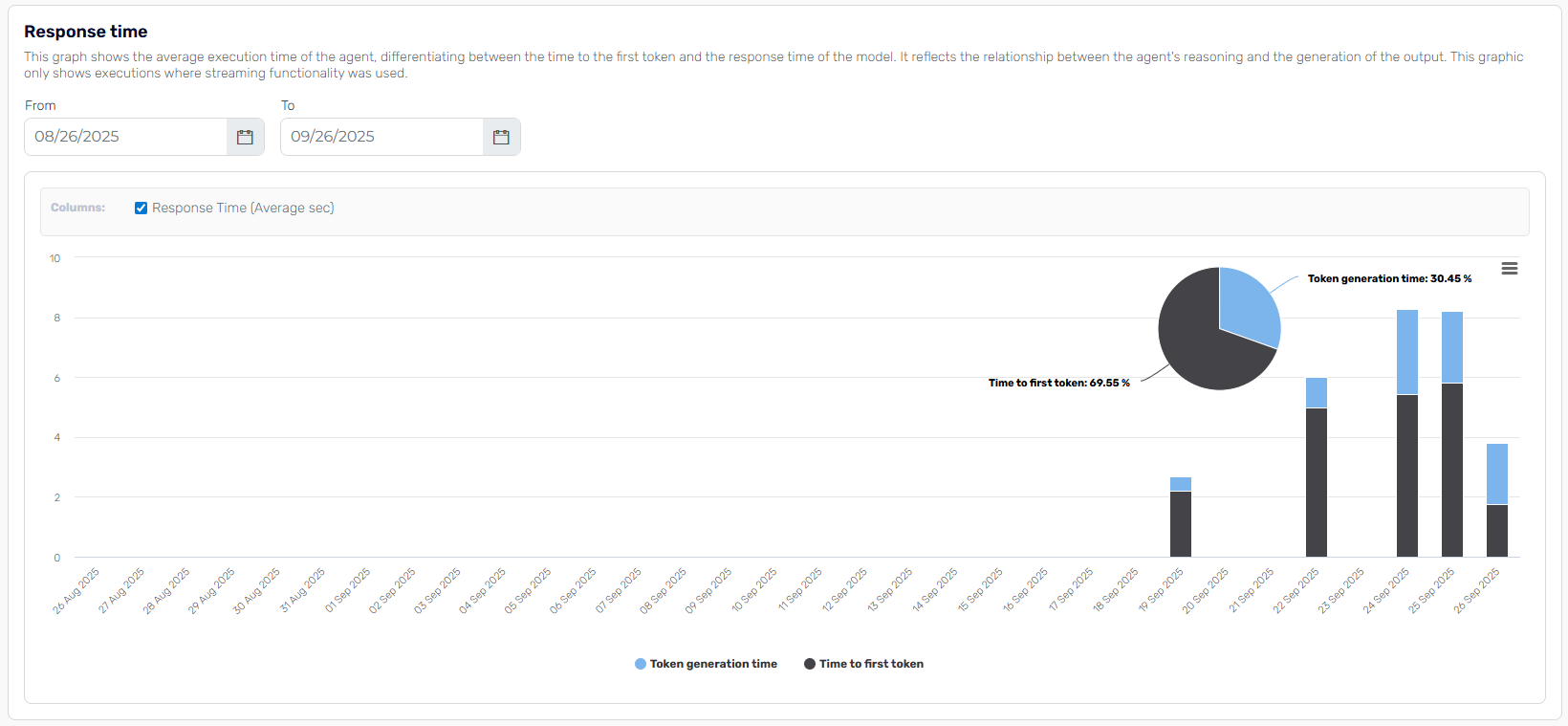Open the chart hamburger context menu

(x=1510, y=269)
